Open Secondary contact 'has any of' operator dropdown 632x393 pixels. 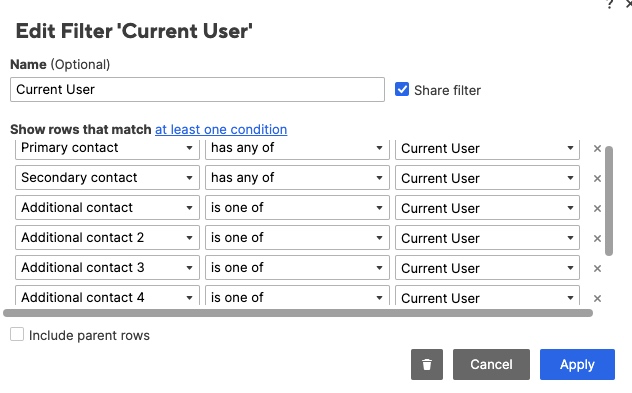point(297,178)
